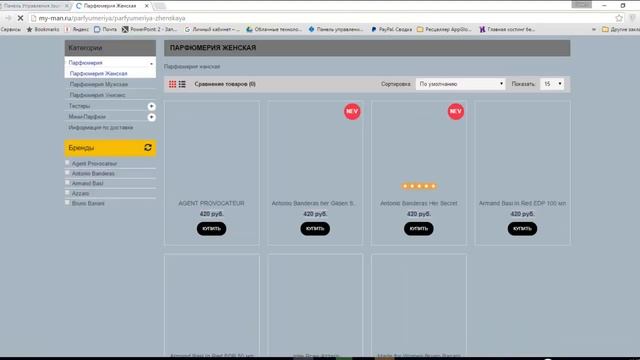640x360 pixels.
Task: Open the Главная хостинг bookmark
Action: click(507, 29)
